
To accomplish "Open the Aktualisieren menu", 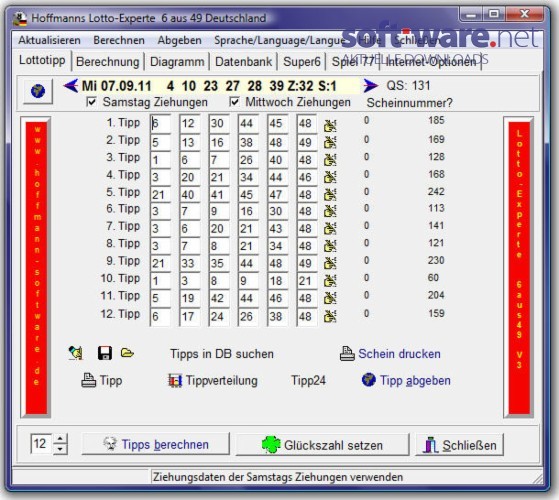I will 50,40.
